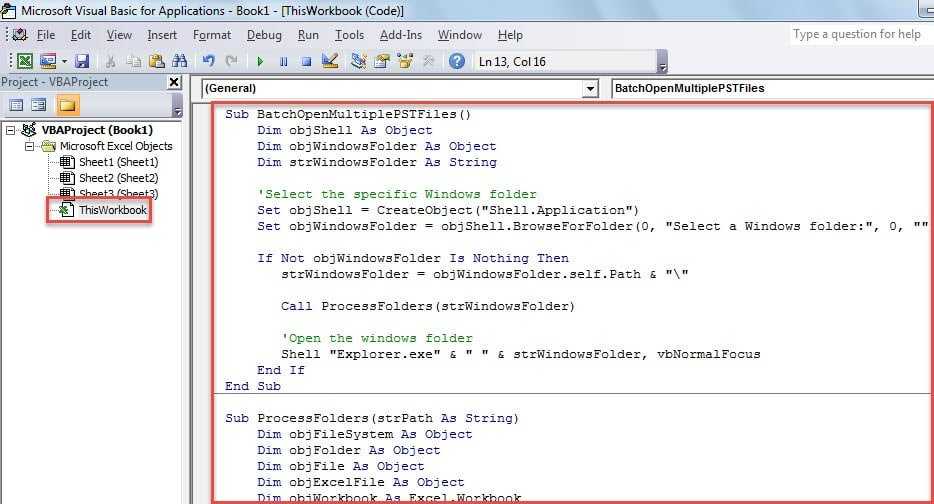This screenshot has width=934, height=504.
Task: Click the View Microsoft Excel icon
Action: [x=23, y=61]
